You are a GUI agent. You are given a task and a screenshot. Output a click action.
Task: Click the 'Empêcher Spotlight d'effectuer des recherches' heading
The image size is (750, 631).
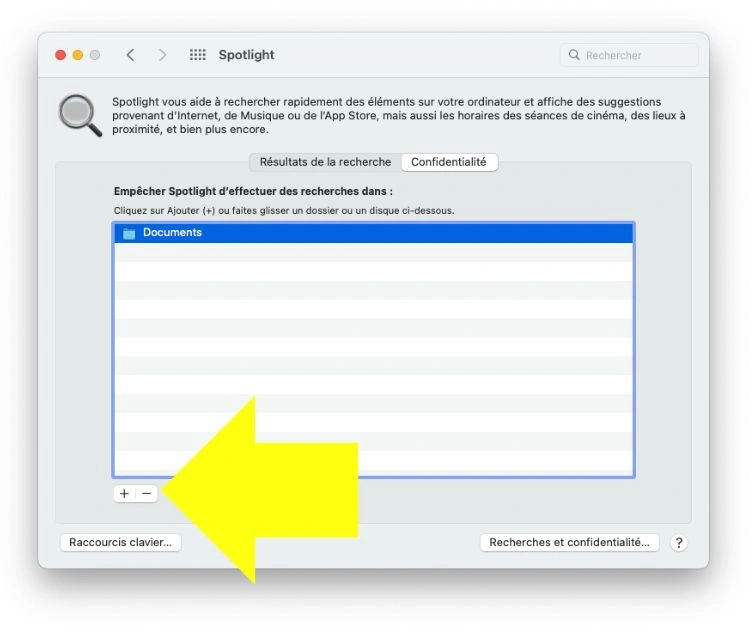[253, 191]
